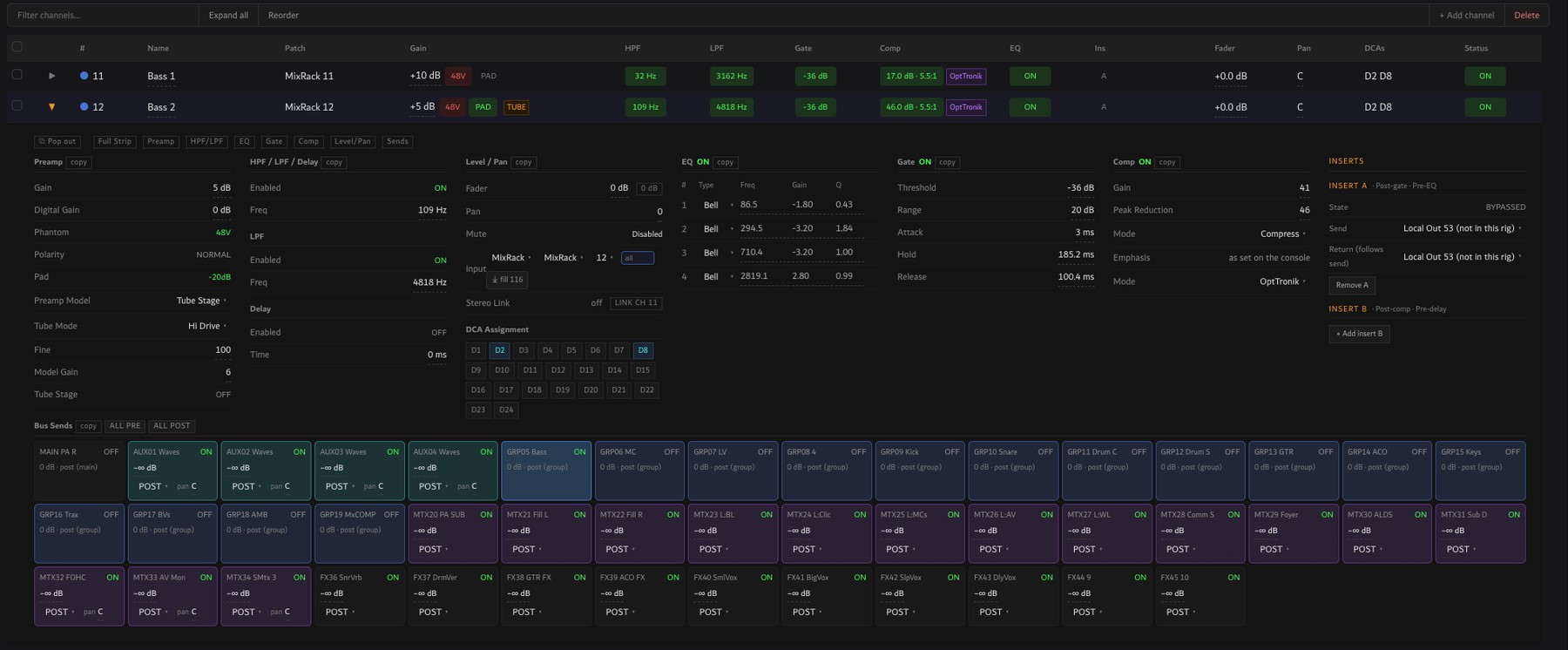Click the blue color dot for channel 12

(x=84, y=106)
